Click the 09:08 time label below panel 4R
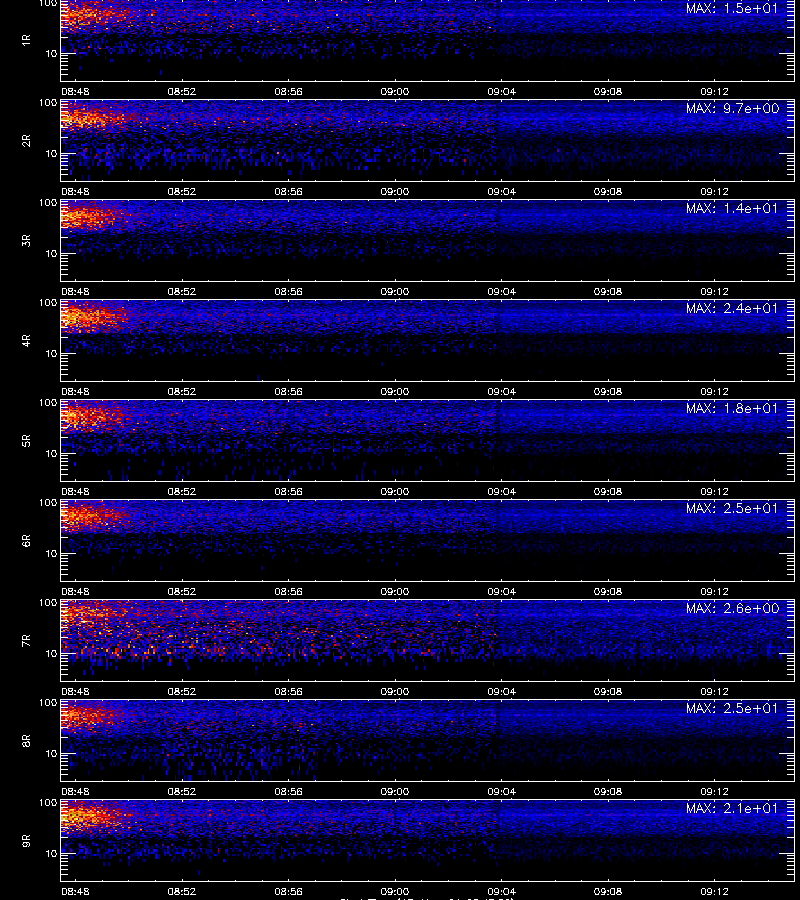Screen dimensions: 800x900 point(608,391)
